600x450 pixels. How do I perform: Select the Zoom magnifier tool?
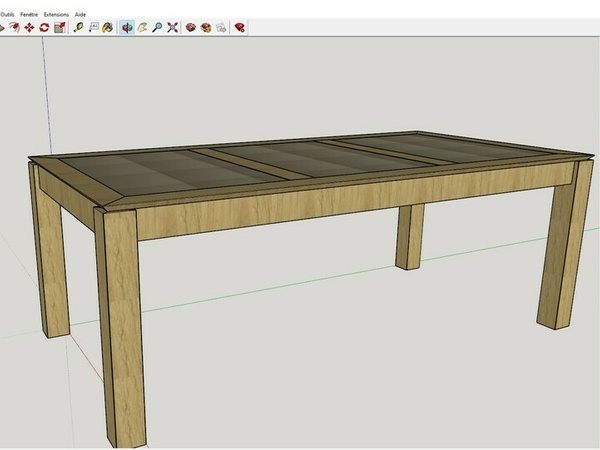point(158,27)
